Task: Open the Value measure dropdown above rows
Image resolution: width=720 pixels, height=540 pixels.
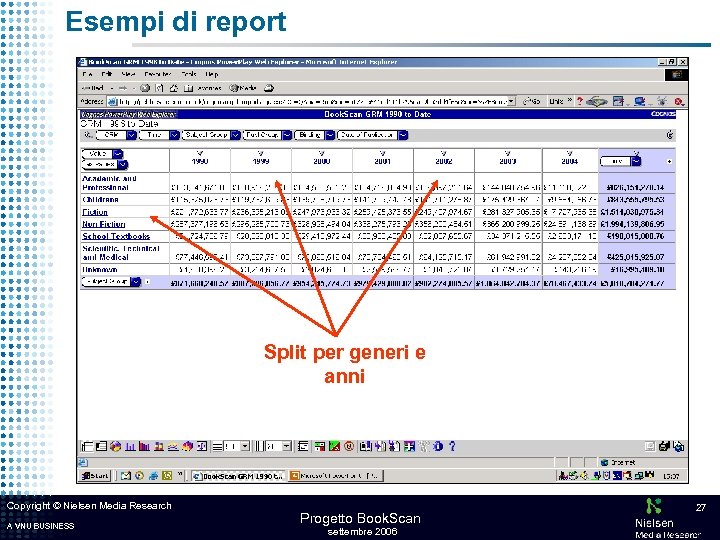Action: (x=102, y=154)
